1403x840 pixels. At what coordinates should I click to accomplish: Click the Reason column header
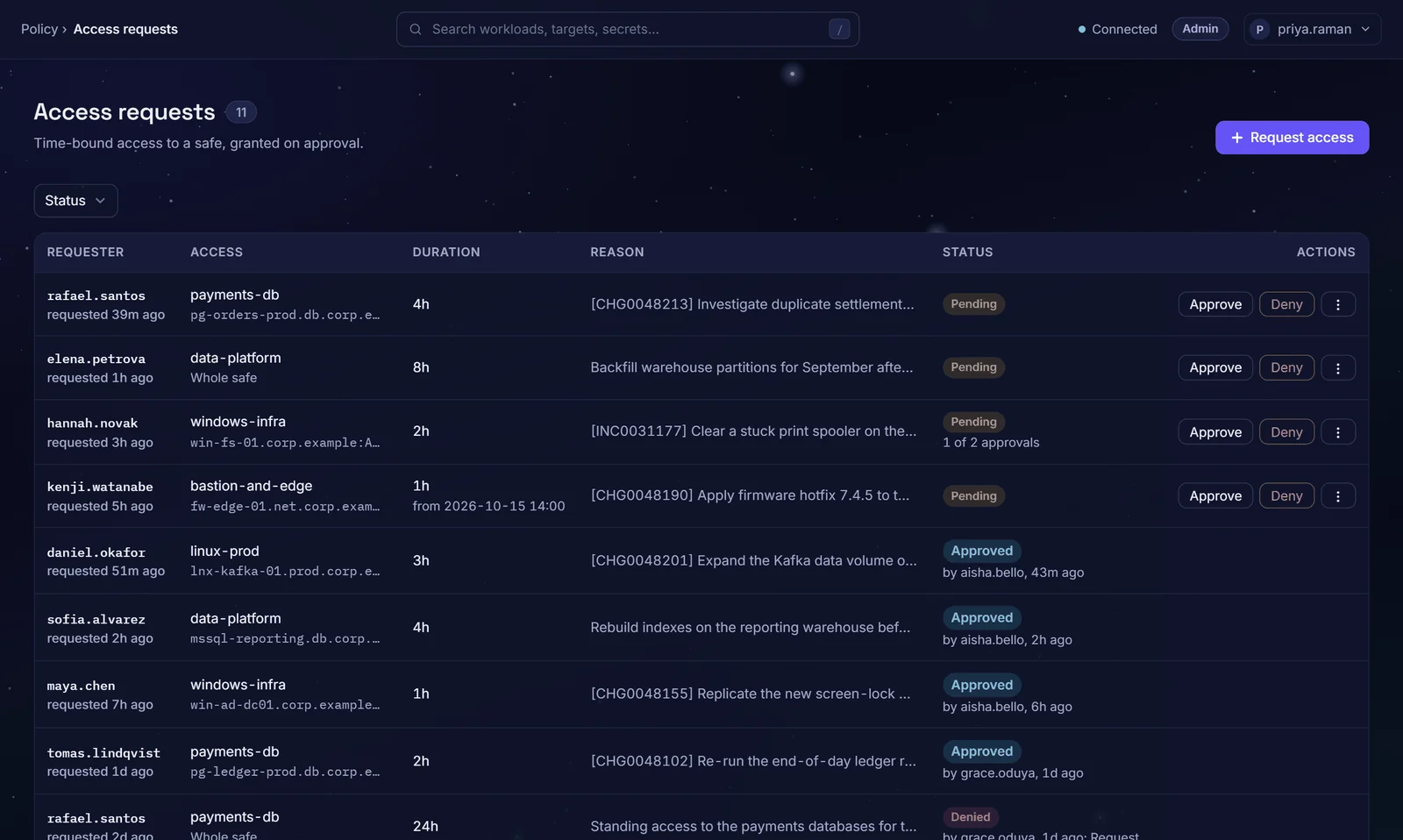point(617,252)
